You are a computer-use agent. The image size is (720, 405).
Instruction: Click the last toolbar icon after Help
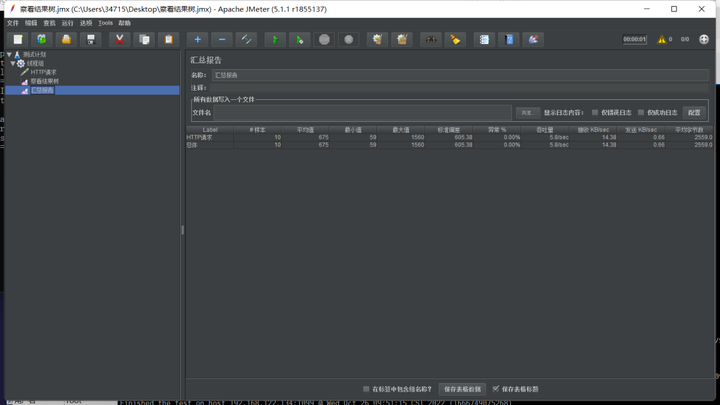(x=533, y=39)
